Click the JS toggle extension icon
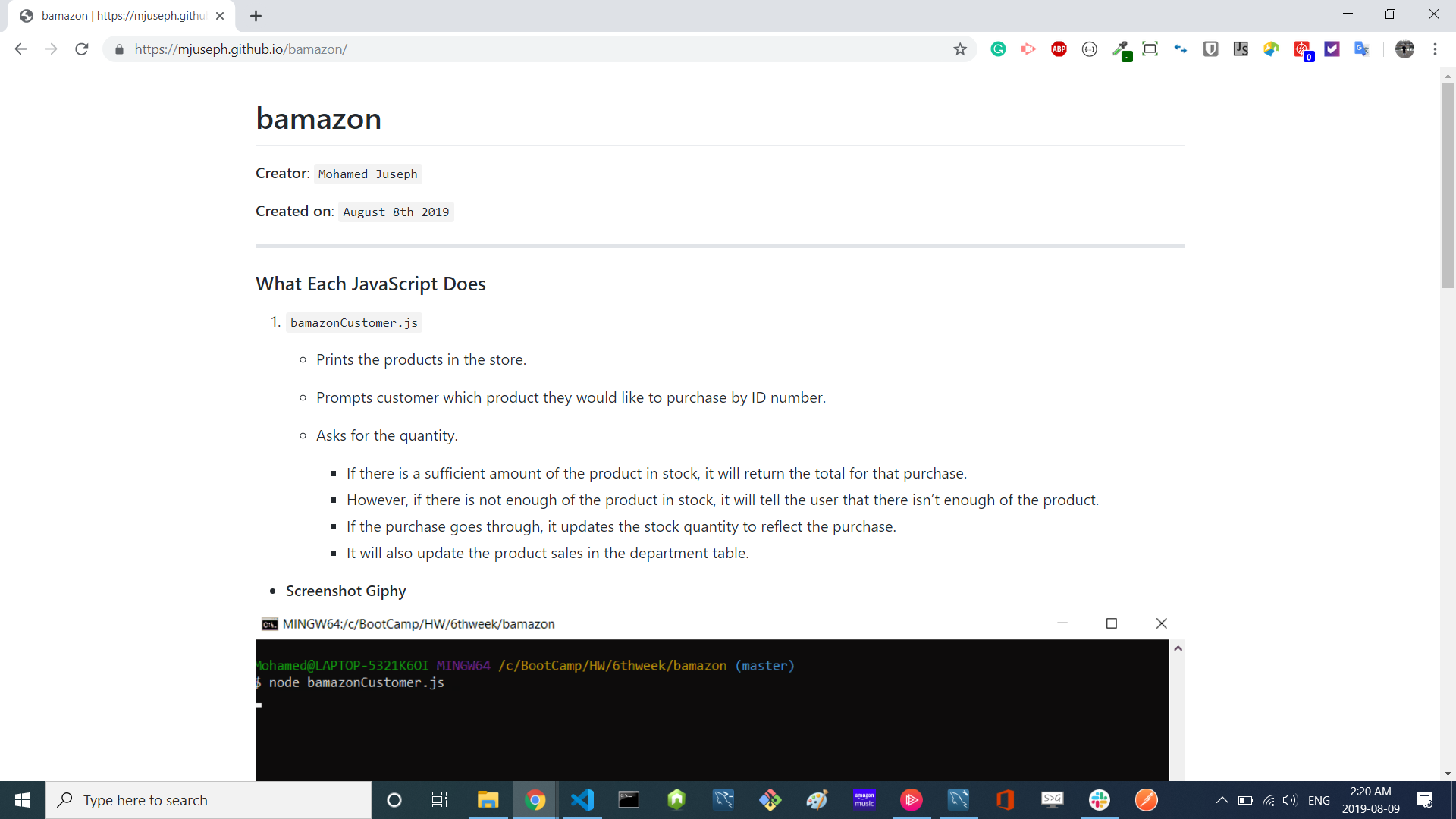This screenshot has width=1456, height=819. (1241, 49)
